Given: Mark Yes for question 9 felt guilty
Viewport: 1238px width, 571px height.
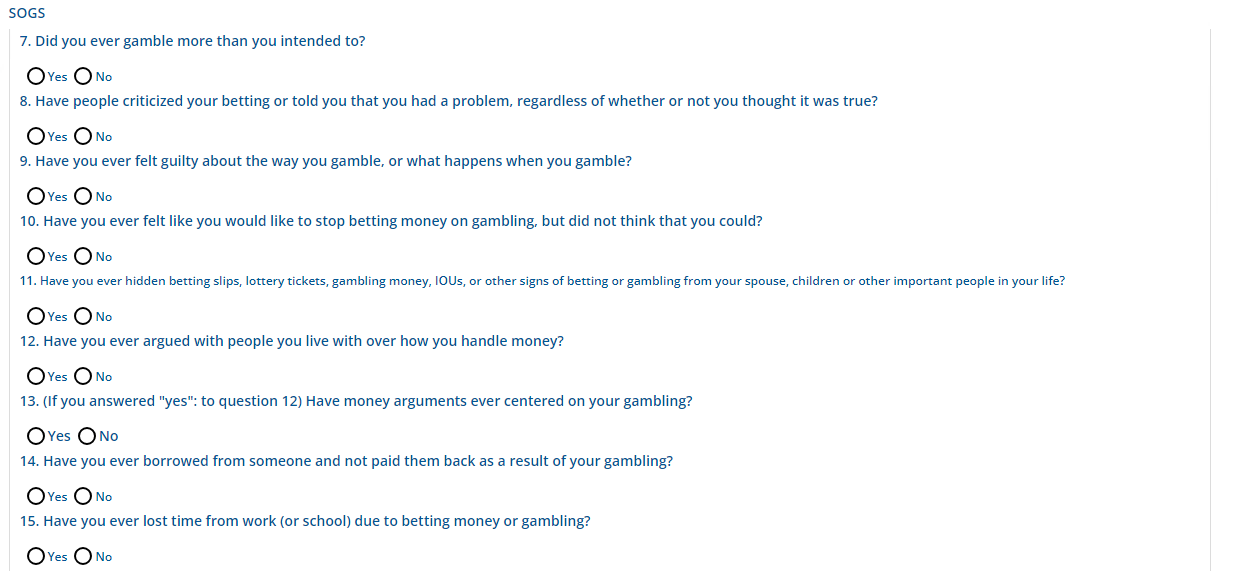Looking at the screenshot, I should tap(36, 196).
